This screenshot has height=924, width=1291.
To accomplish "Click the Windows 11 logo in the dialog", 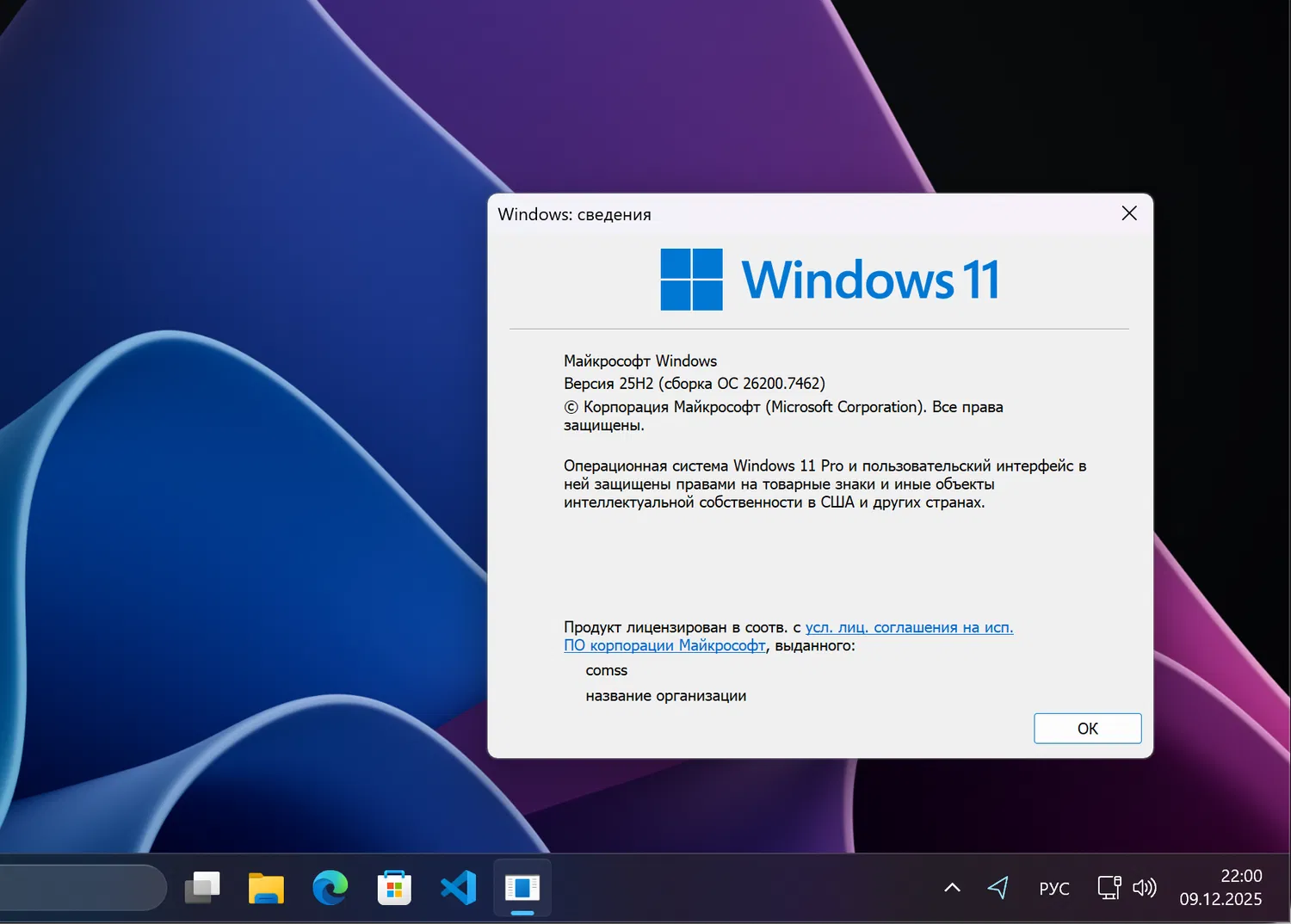I will point(690,279).
